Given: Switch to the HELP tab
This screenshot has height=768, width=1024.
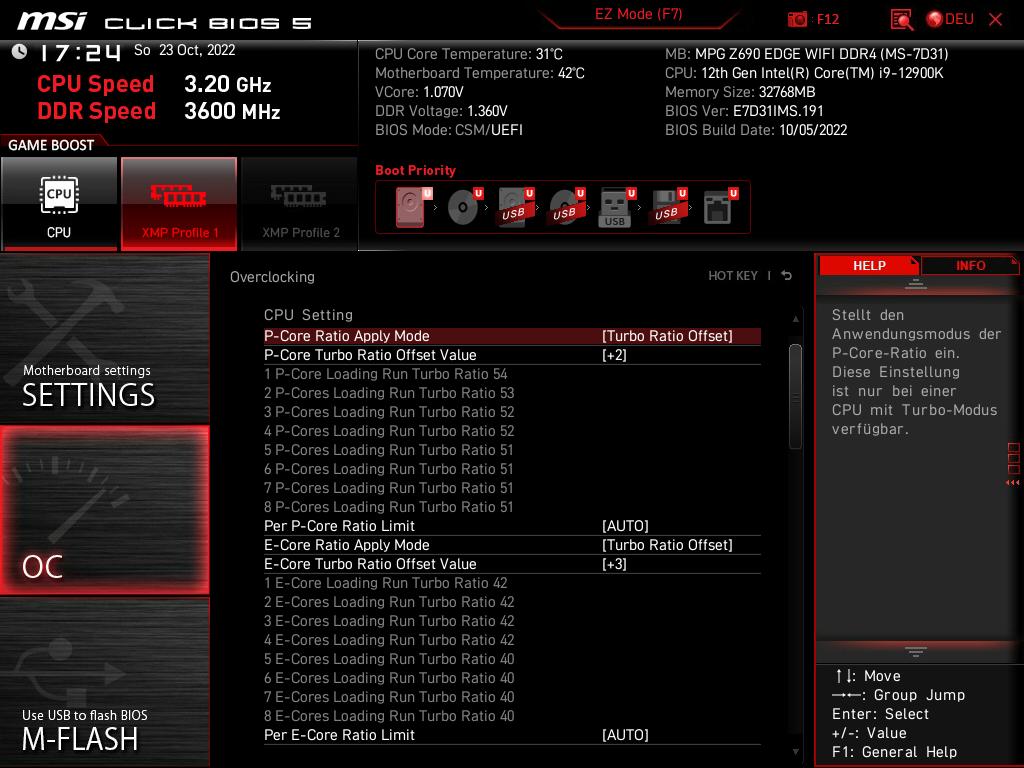Looking at the screenshot, I should [867, 265].
